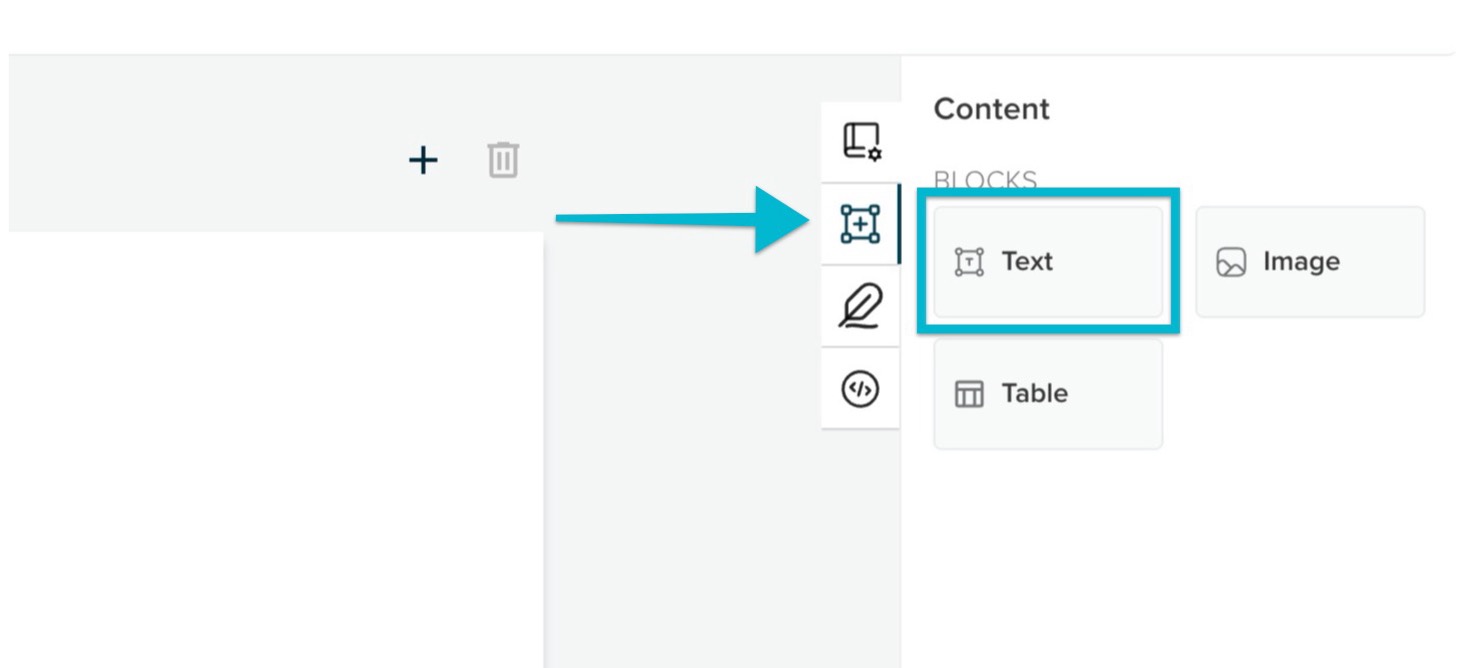
Task: Click the grid icon in the Table block
Action: (969, 394)
